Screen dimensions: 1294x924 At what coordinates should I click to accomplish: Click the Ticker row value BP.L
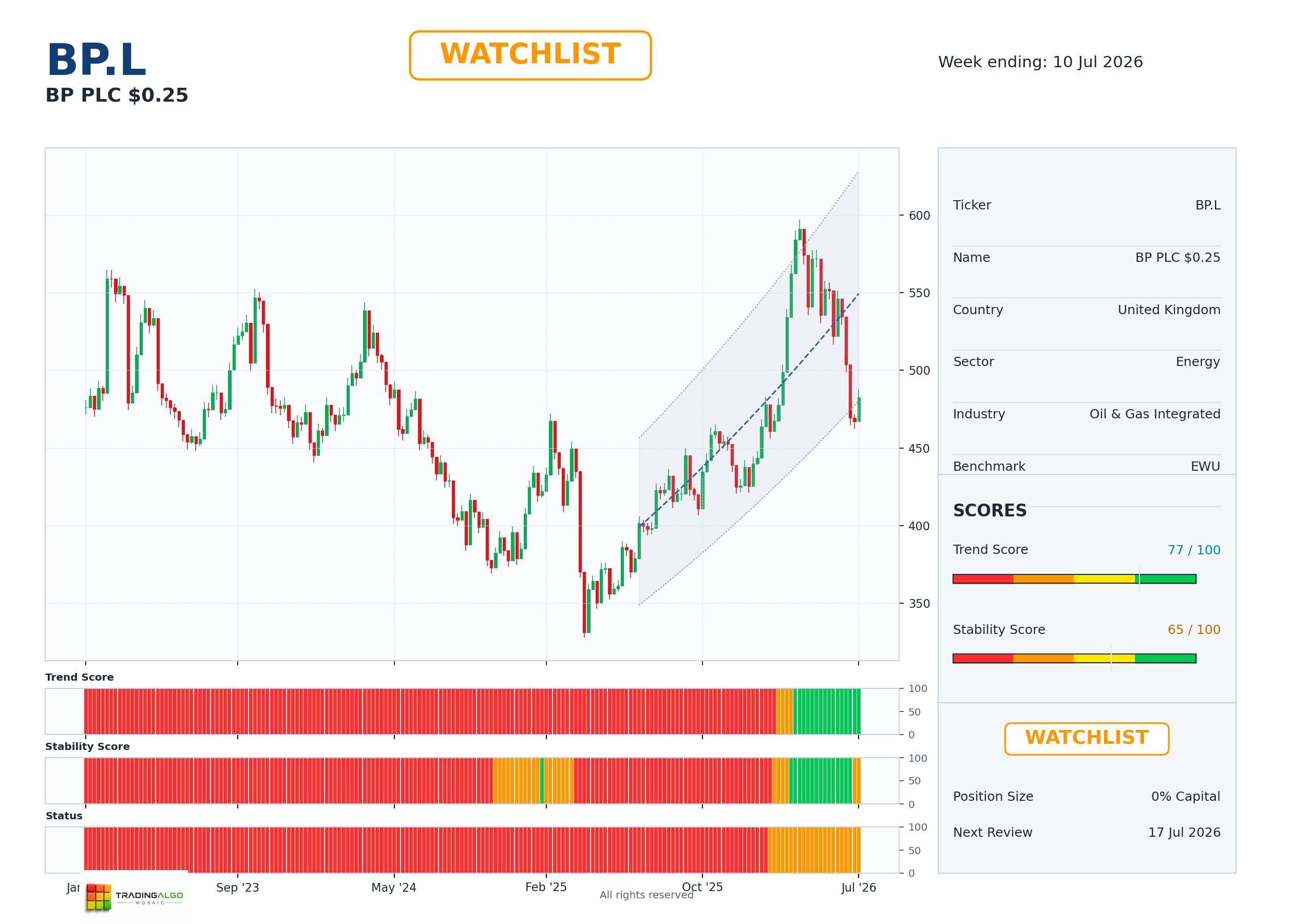(1208, 205)
